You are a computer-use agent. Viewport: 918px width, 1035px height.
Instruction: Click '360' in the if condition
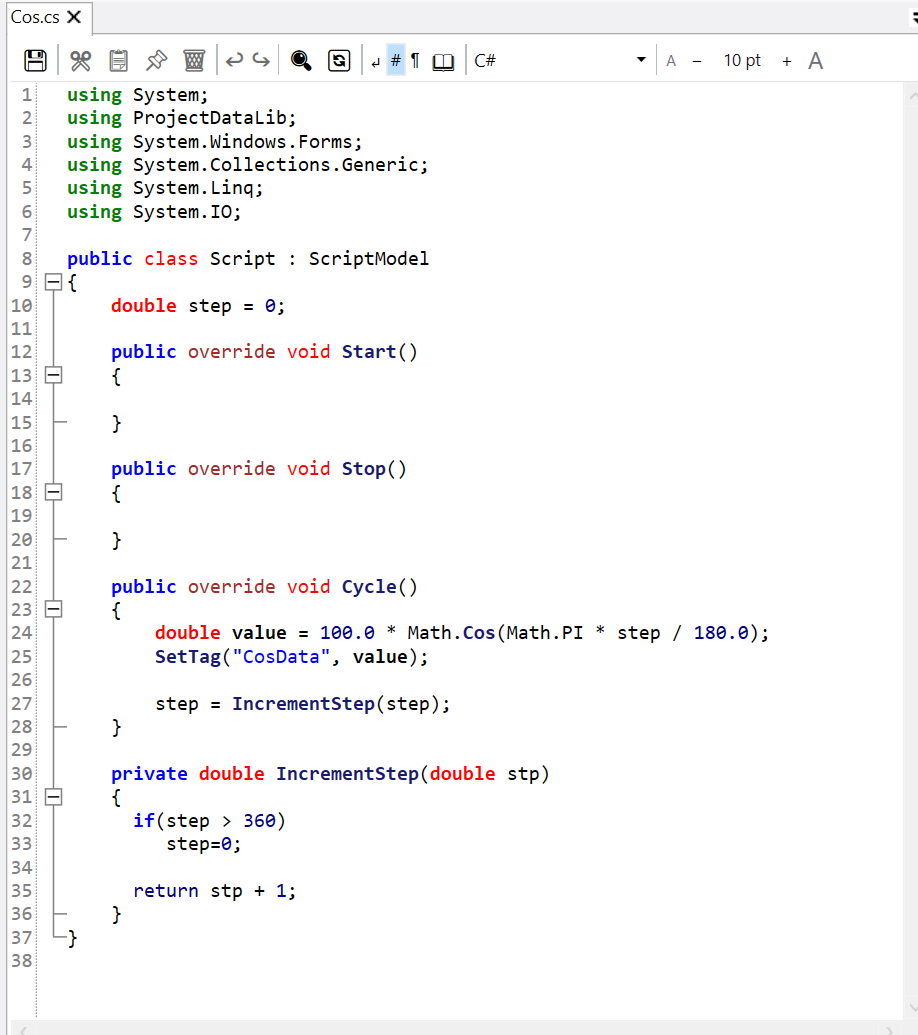point(259,821)
